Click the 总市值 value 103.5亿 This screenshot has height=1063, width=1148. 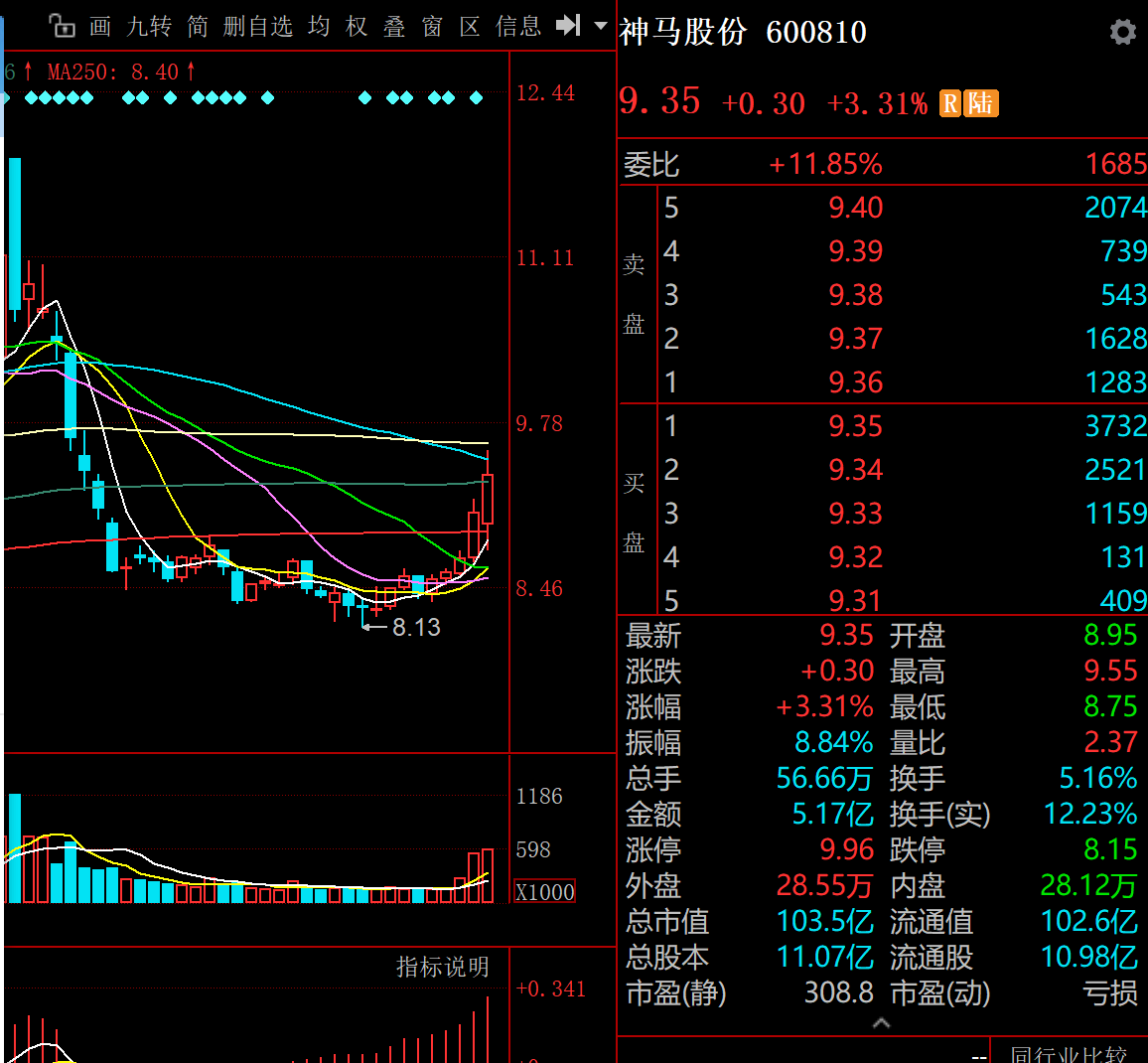pos(824,922)
